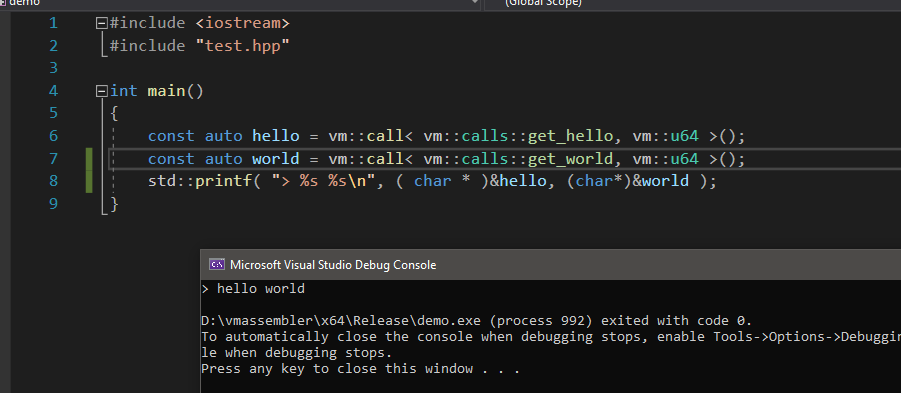Click the std namespace on line 8
This screenshot has height=393, width=901.
(162, 181)
